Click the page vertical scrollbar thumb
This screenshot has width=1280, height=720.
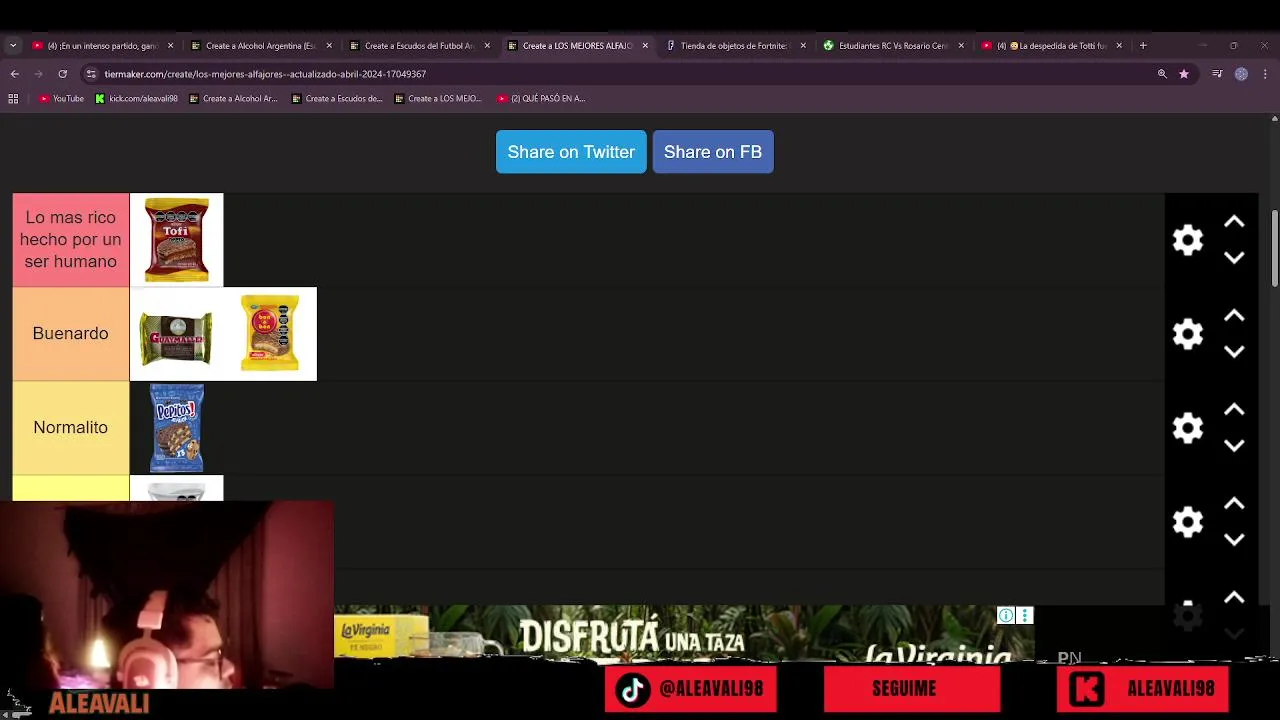click(x=1274, y=248)
